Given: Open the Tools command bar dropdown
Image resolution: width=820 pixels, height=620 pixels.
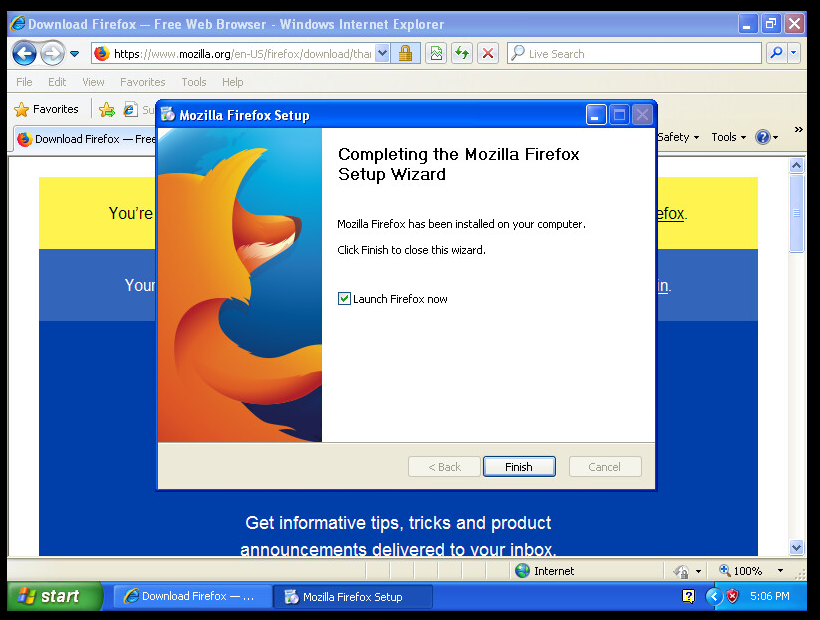Looking at the screenshot, I should [x=728, y=137].
